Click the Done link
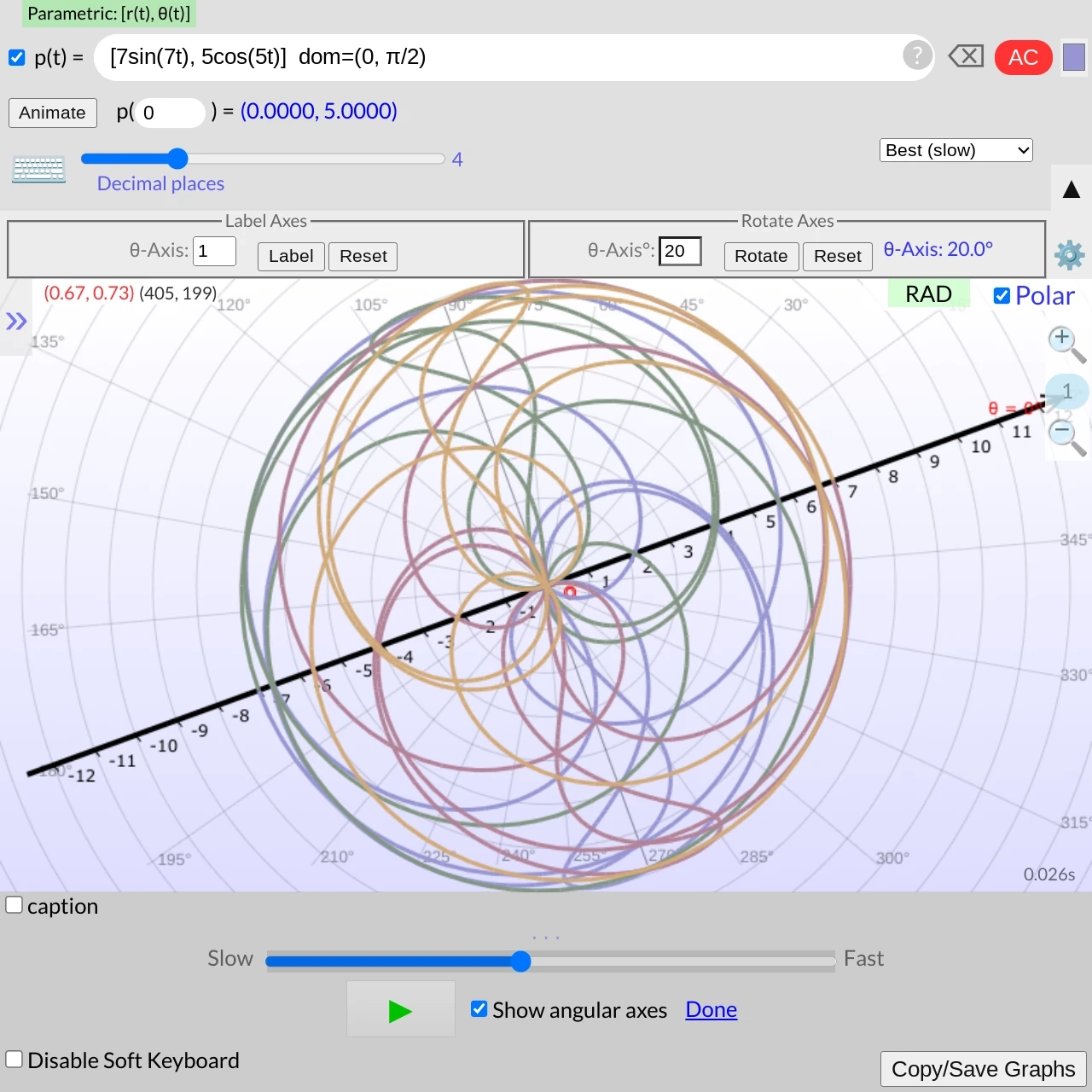Screen dimensions: 1092x1092 (711, 1009)
